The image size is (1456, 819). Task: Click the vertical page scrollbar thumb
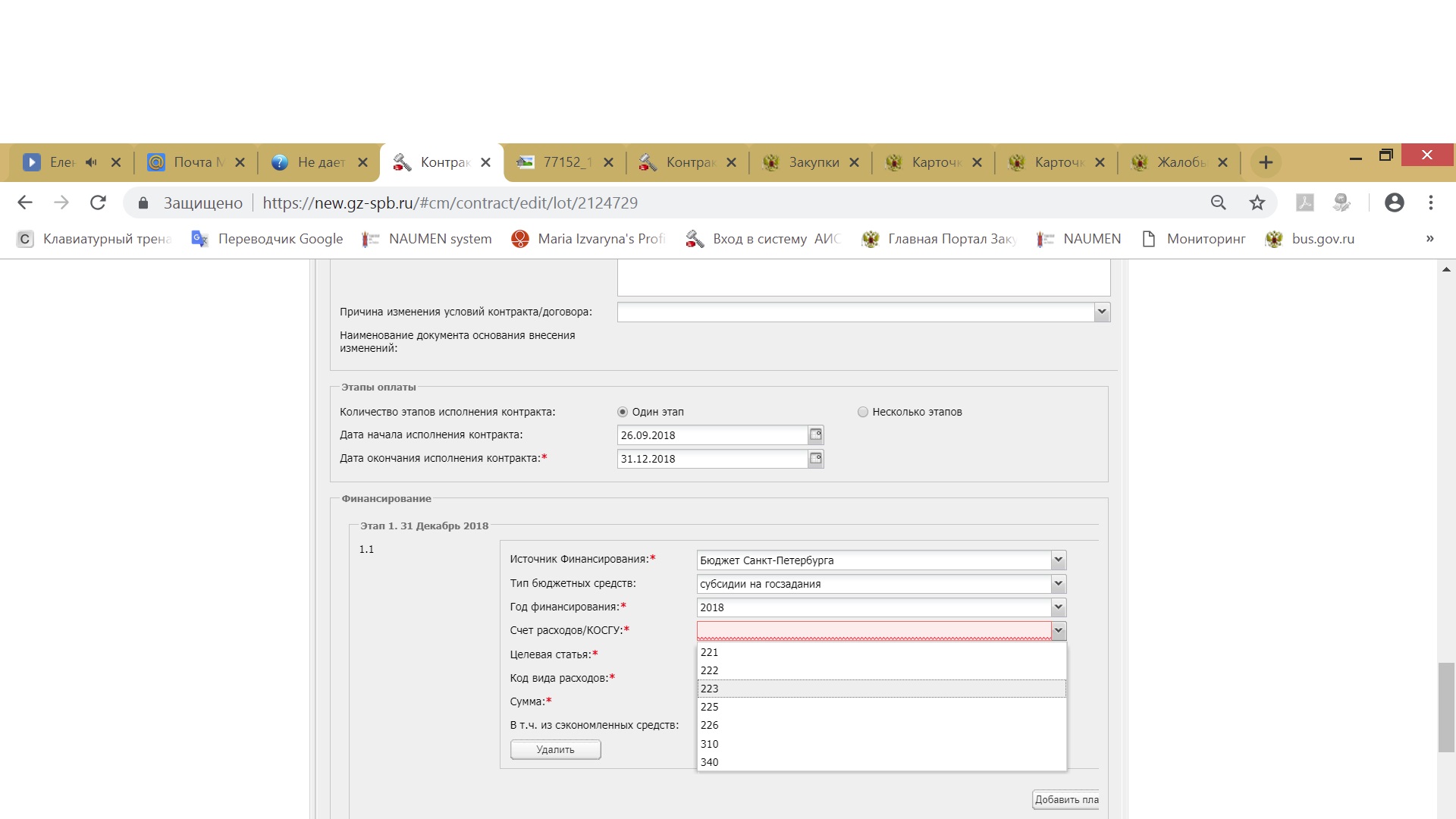pyautogui.click(x=1446, y=707)
